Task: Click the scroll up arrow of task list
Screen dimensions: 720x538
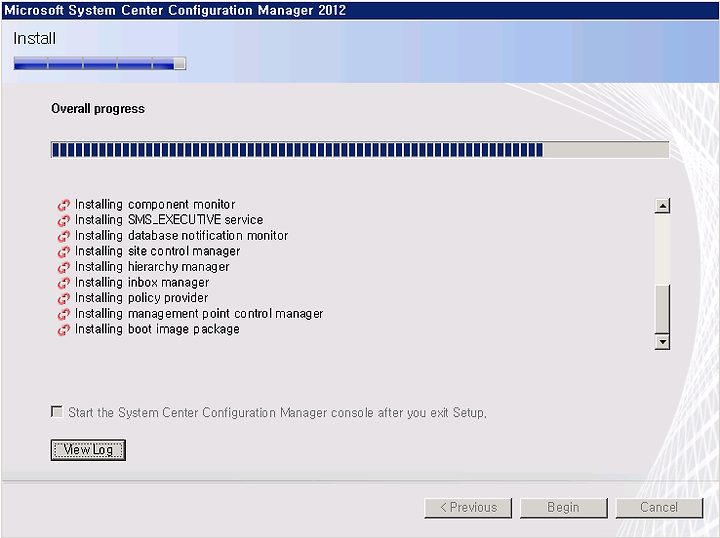Action: coord(662,206)
